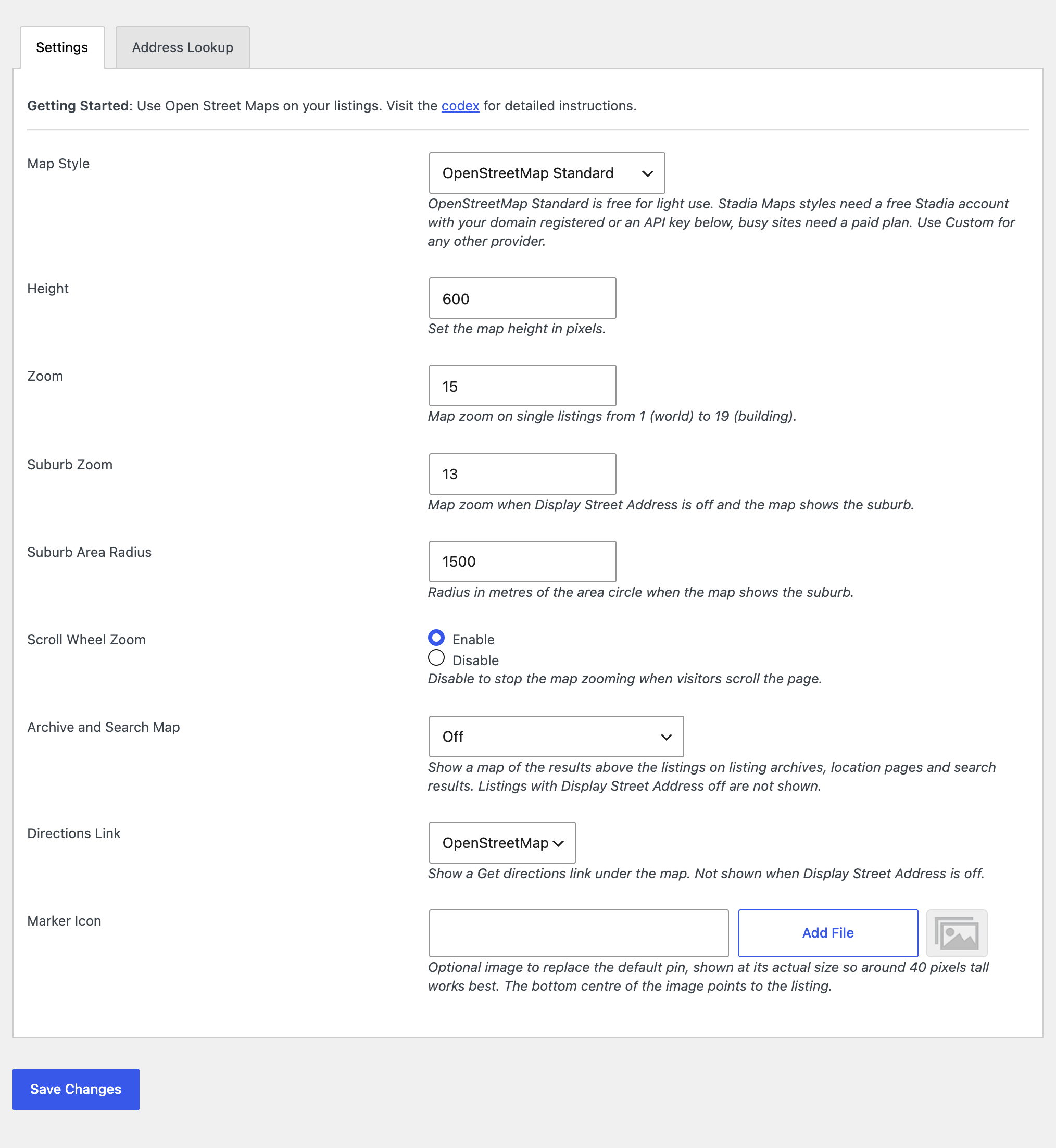
Task: Click the Save Changes button
Action: 76,1089
